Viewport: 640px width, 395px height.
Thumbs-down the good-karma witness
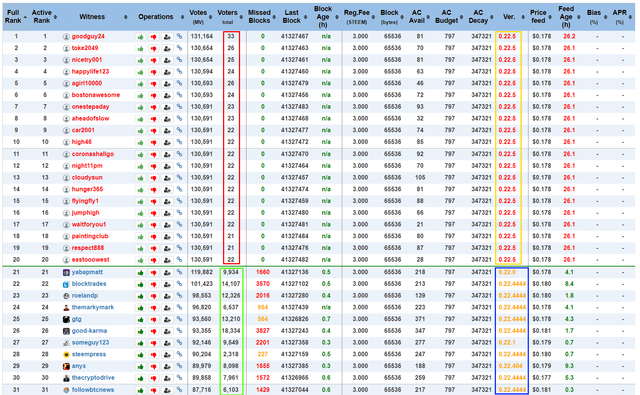154,331
